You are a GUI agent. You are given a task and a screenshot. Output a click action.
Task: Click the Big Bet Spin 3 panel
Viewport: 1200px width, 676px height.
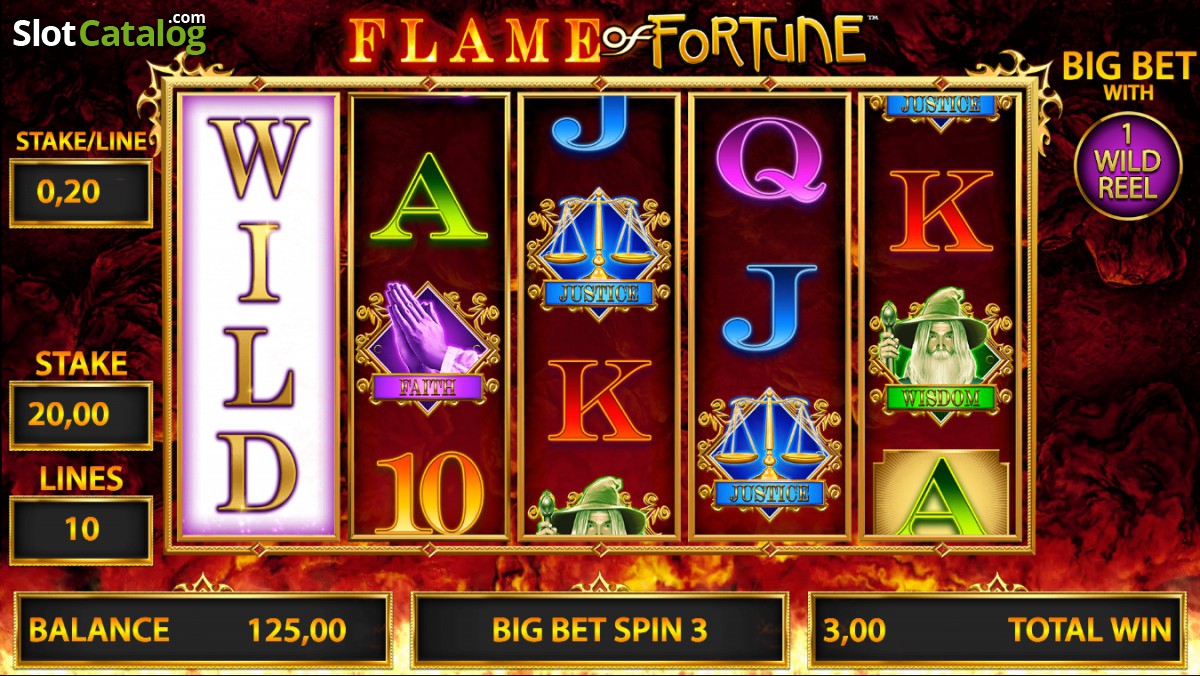tap(599, 630)
